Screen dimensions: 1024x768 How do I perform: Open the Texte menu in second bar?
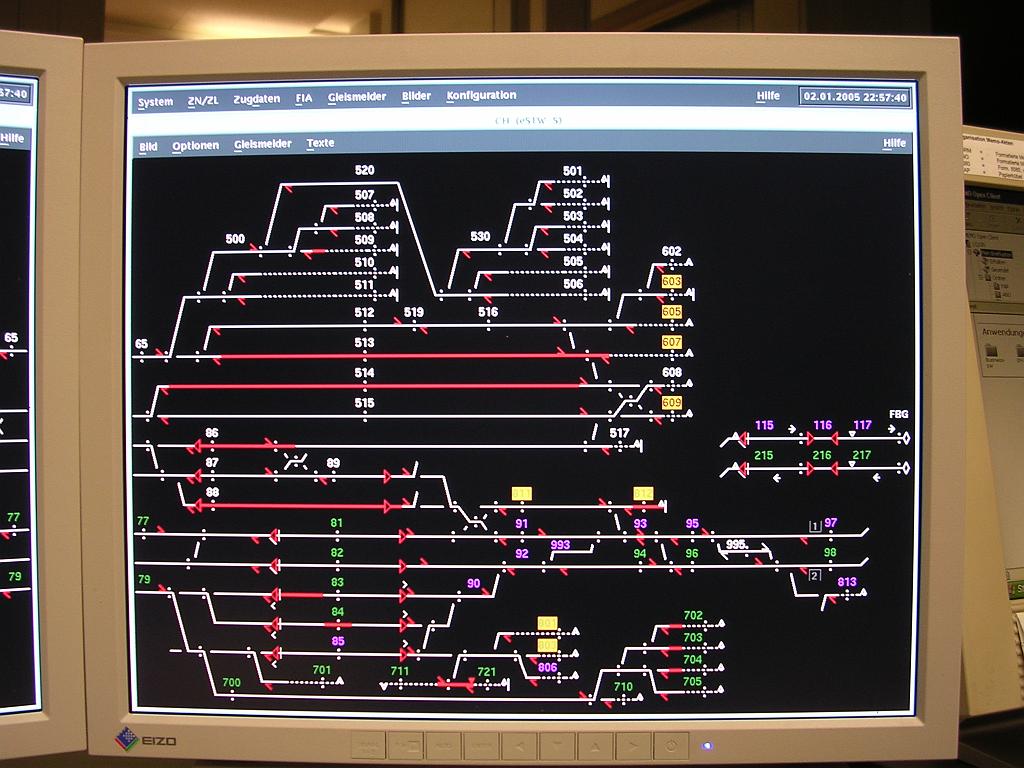[x=320, y=143]
